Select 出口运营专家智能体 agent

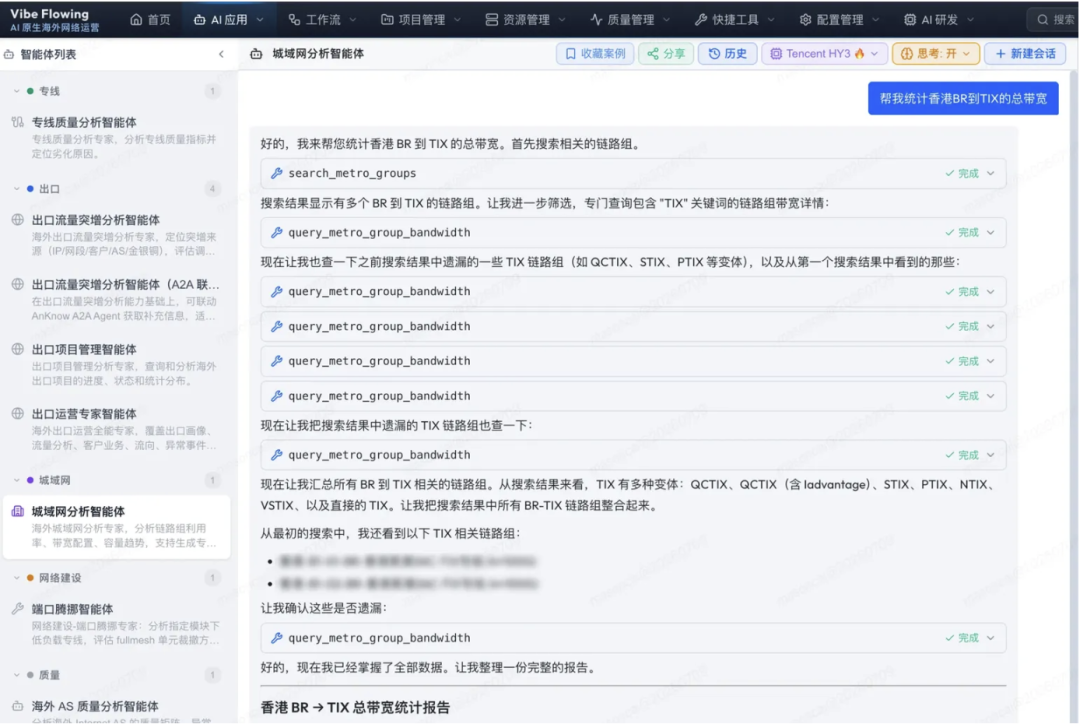(116, 428)
